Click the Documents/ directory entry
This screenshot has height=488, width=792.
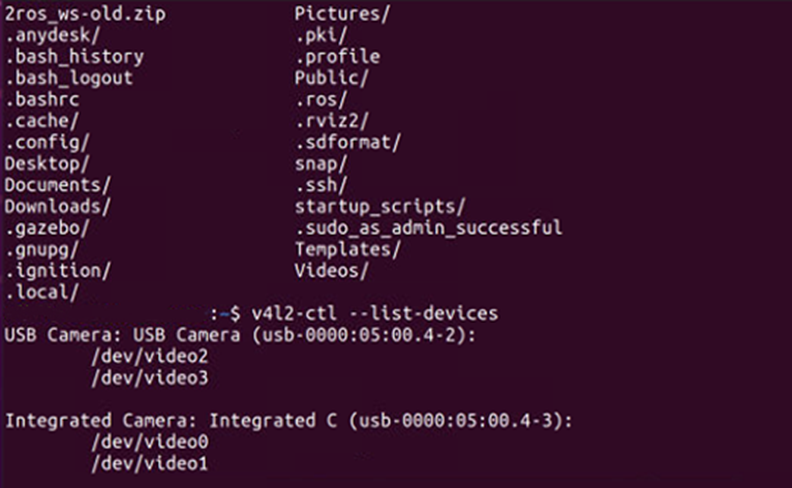58,185
